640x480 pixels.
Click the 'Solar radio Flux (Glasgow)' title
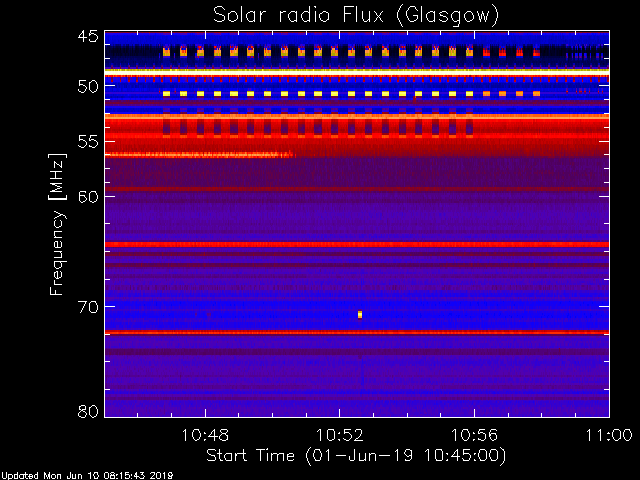tap(356, 14)
